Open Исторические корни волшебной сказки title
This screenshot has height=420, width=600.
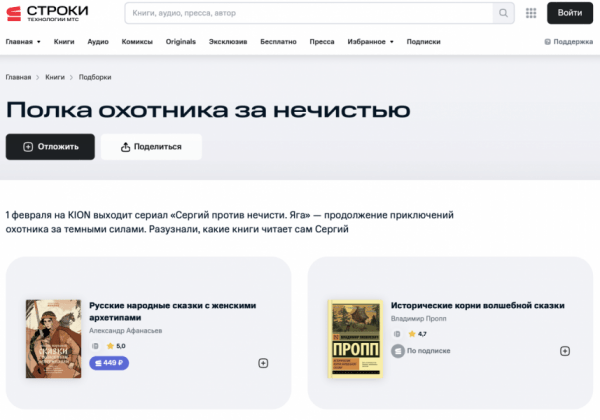coord(478,305)
